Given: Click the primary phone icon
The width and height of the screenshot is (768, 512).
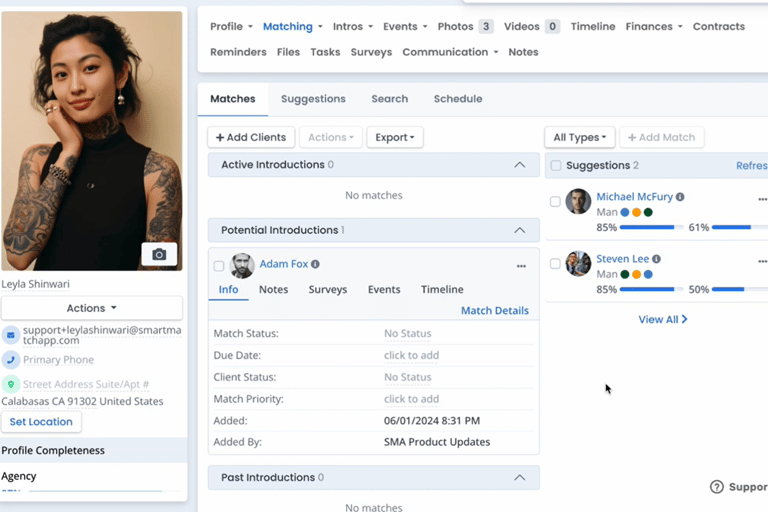Looking at the screenshot, I should (x=11, y=360).
